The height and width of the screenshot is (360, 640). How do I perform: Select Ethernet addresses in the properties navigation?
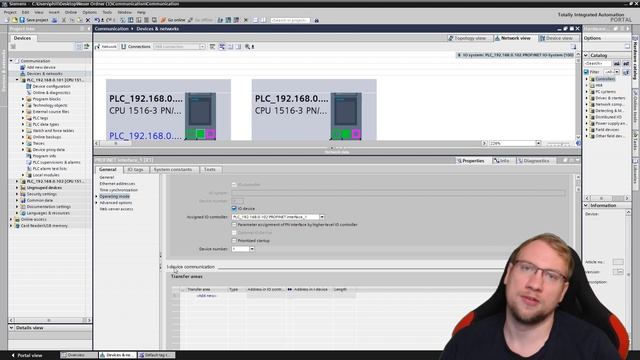point(117,184)
